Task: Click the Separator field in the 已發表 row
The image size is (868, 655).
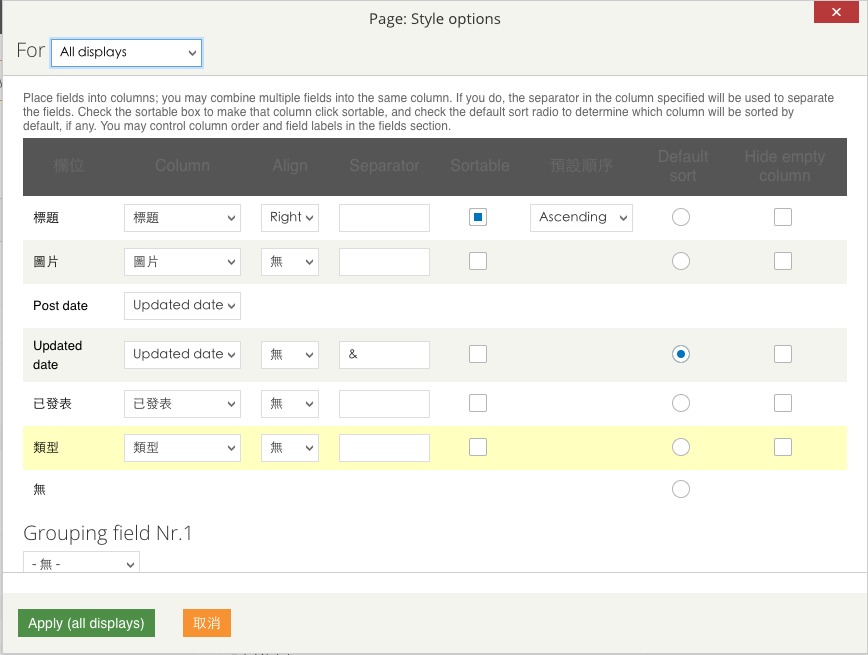Action: coord(384,404)
